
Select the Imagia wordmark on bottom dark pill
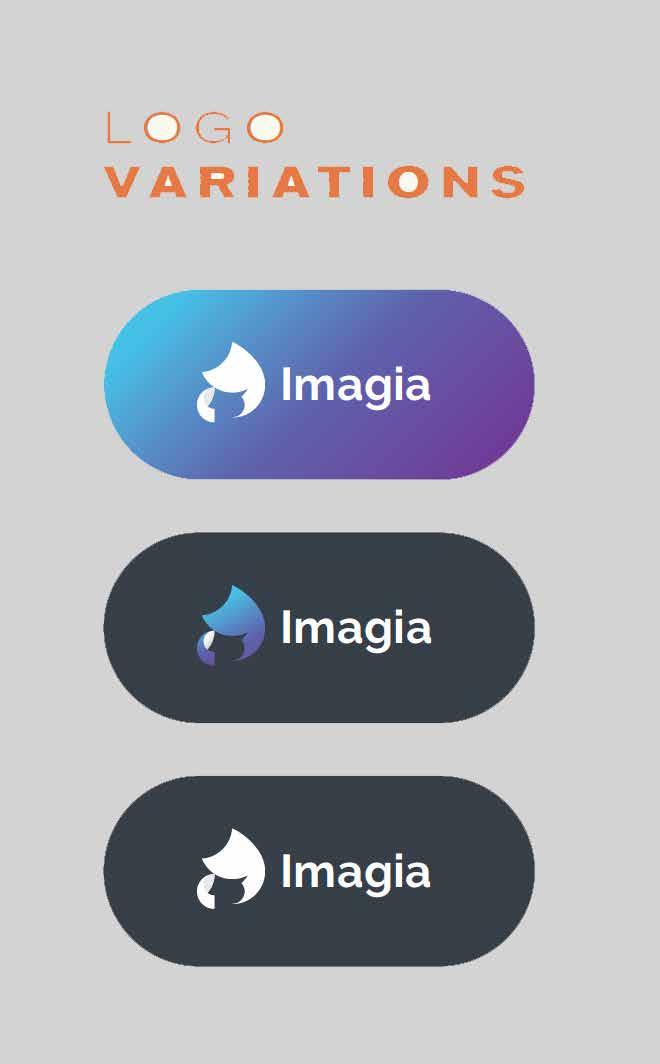tap(356, 874)
